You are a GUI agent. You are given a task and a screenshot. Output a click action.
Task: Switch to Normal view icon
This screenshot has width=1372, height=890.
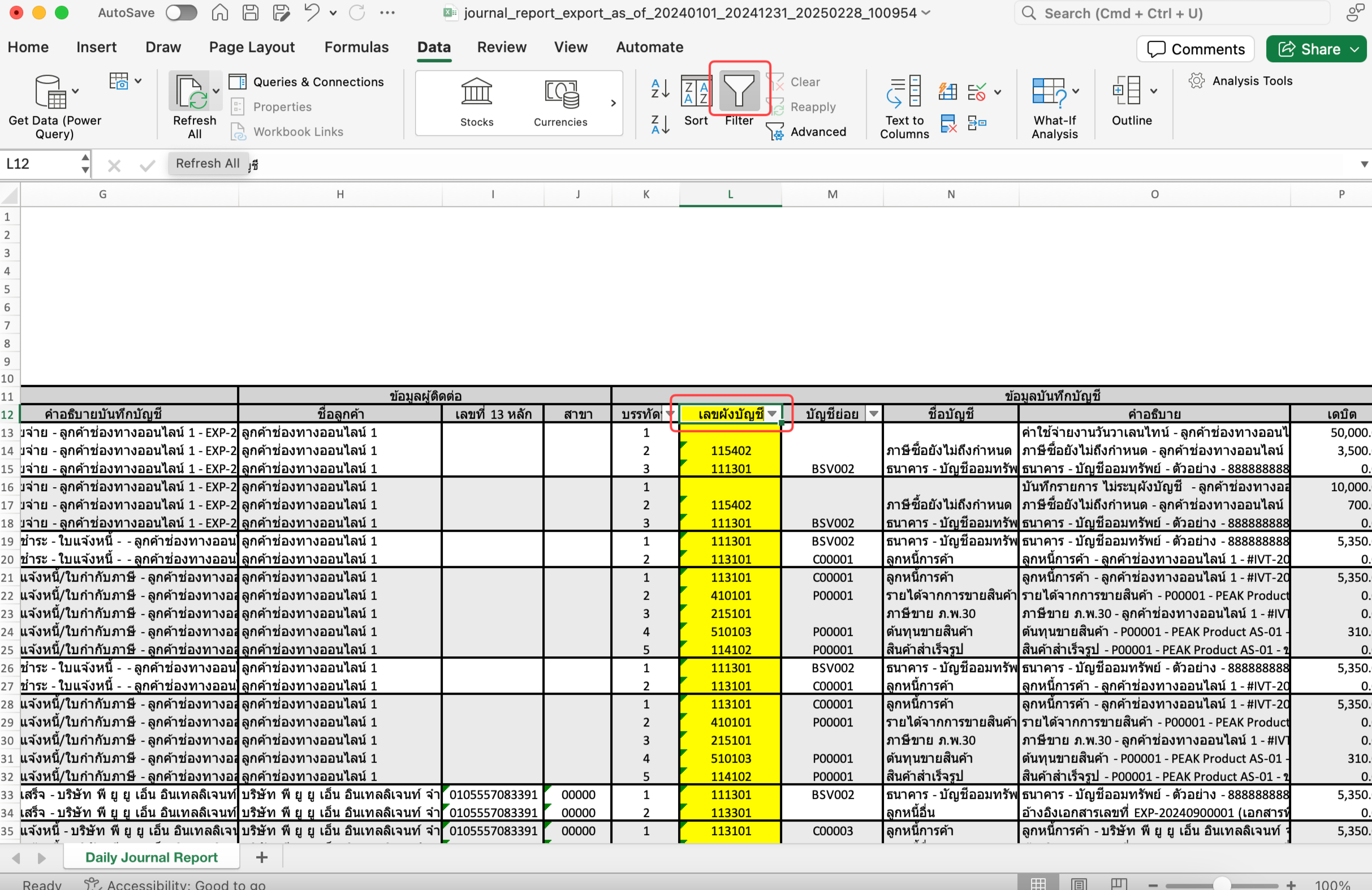(1038, 883)
